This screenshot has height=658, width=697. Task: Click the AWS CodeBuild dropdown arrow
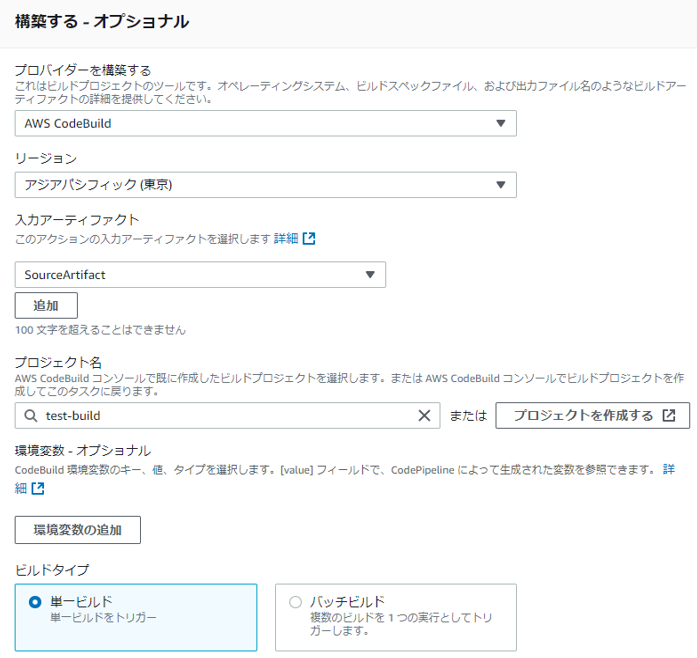tap(501, 124)
